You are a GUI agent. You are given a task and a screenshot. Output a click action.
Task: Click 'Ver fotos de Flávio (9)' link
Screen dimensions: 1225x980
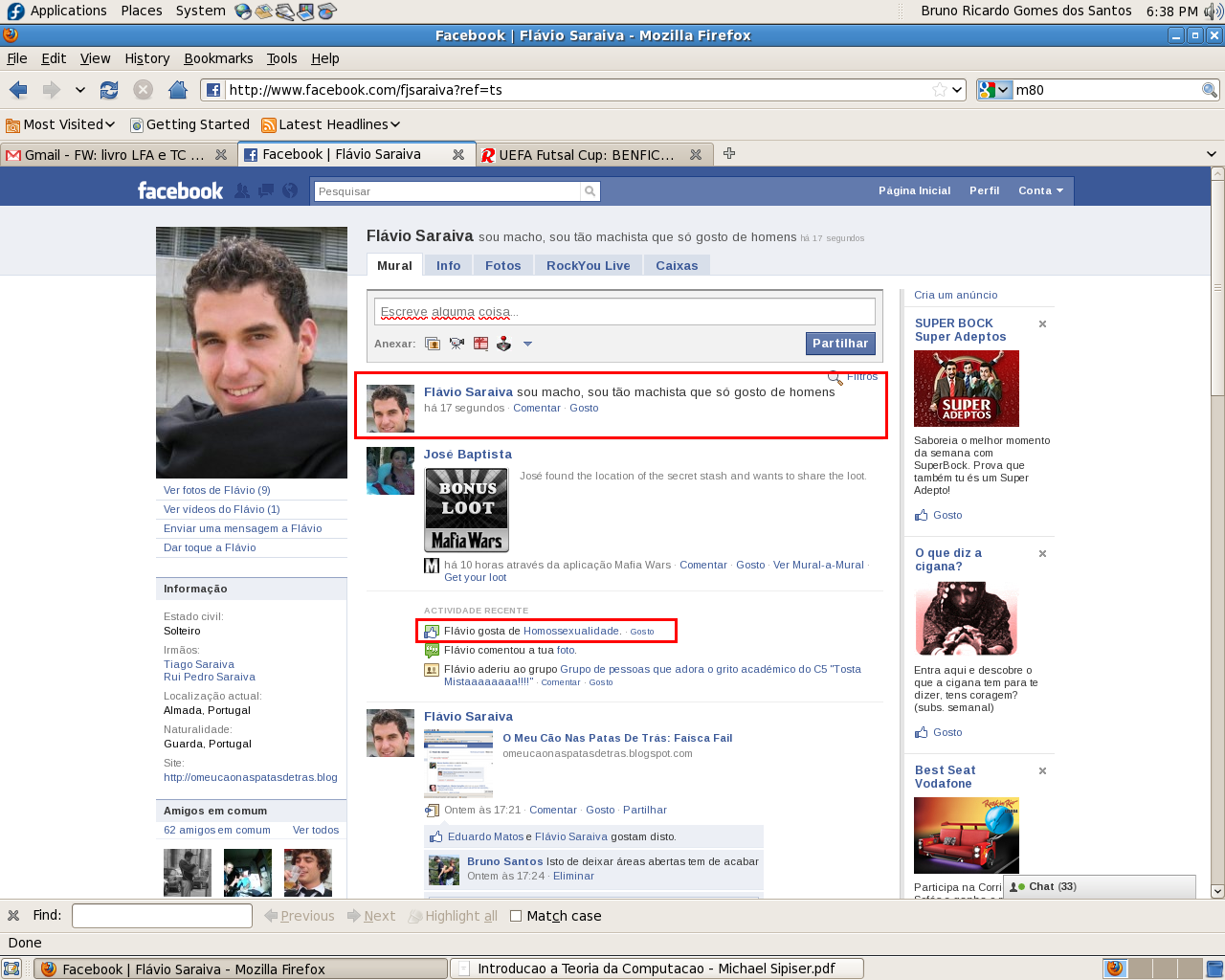(x=217, y=490)
